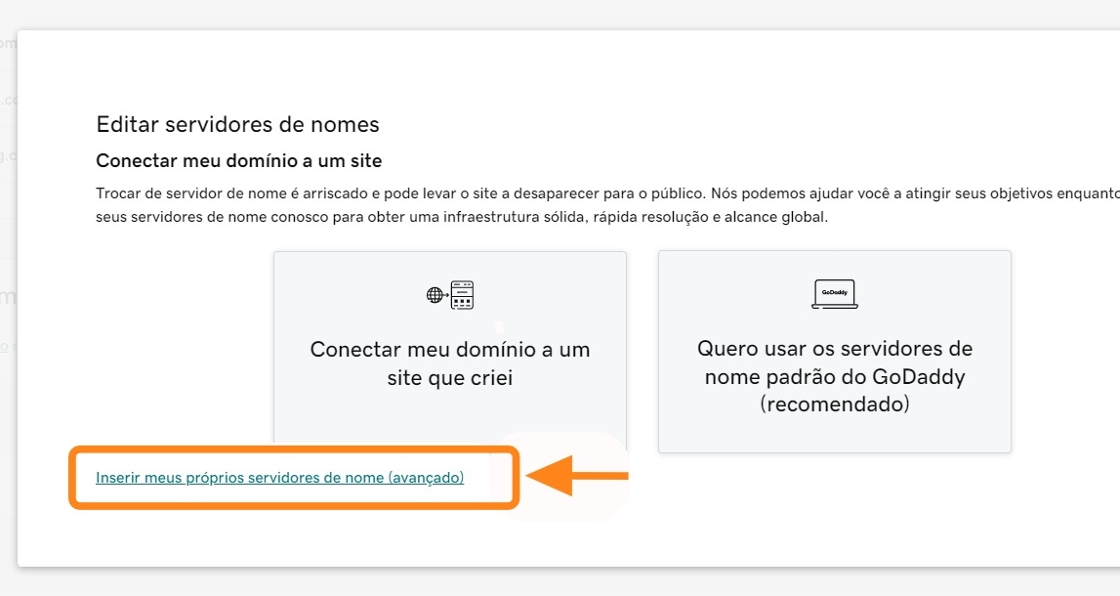Click the text "nome padrão do GoDaddy" in the second card
The height and width of the screenshot is (596, 1120).
pos(834,377)
